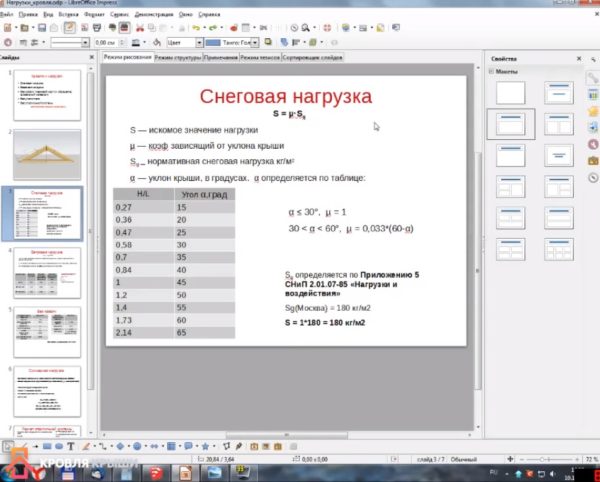Toggle the selection arrow tool
The height and width of the screenshot is (482, 600).
(8, 446)
